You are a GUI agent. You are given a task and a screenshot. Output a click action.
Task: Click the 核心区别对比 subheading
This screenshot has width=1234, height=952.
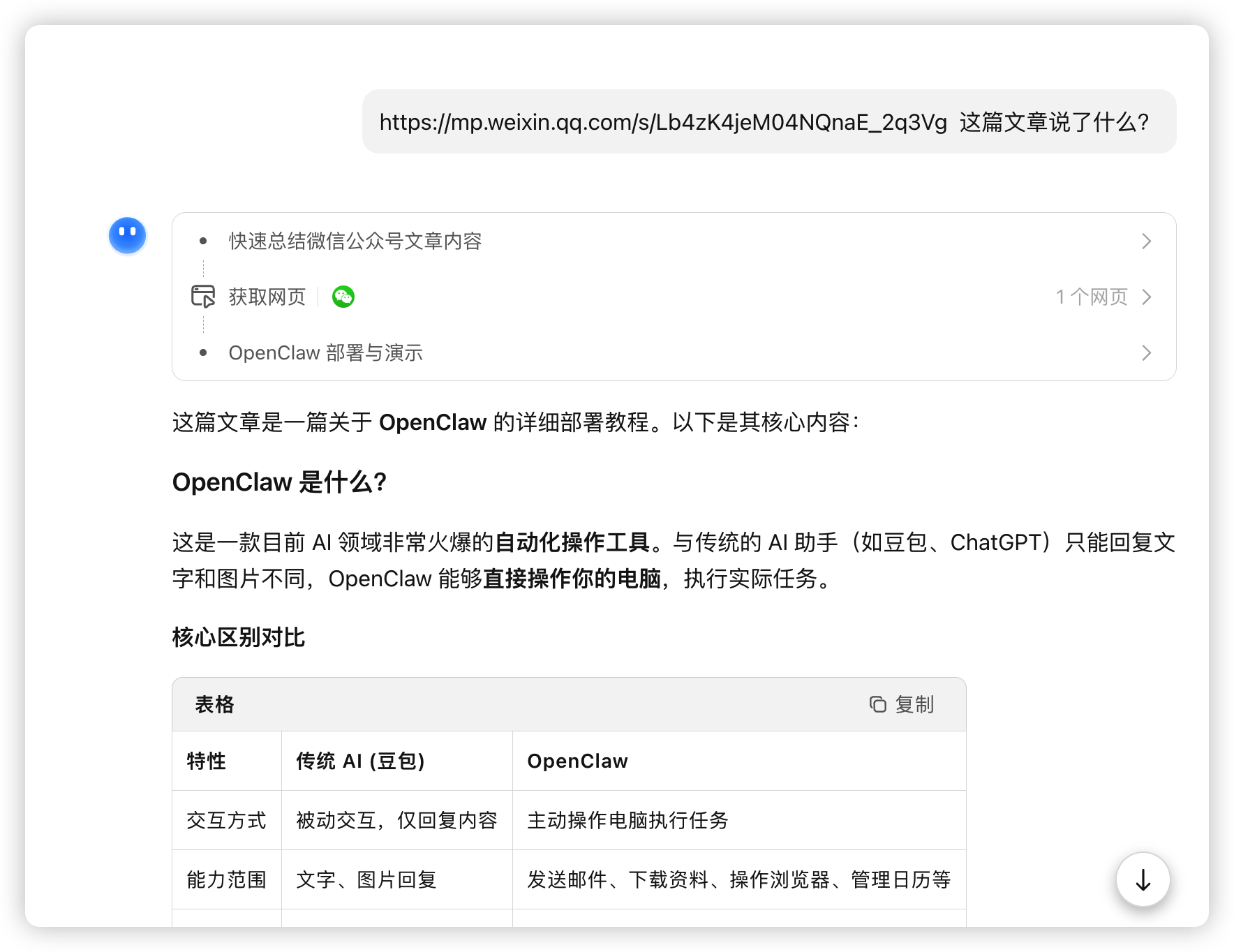239,637
